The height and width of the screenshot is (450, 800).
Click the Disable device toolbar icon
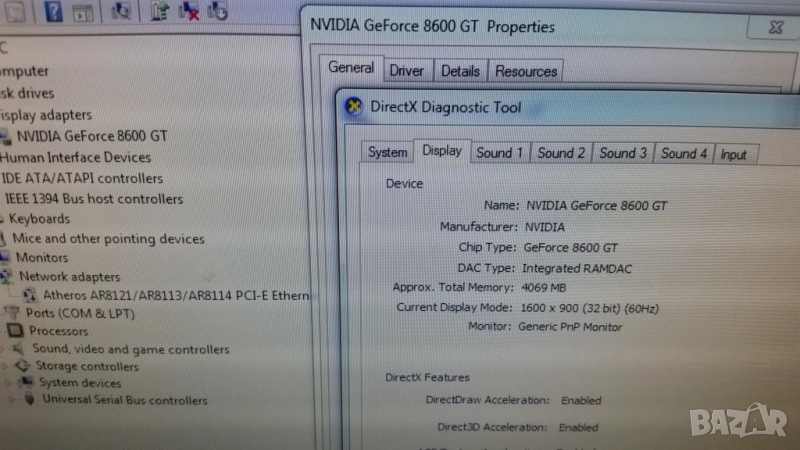point(217,11)
